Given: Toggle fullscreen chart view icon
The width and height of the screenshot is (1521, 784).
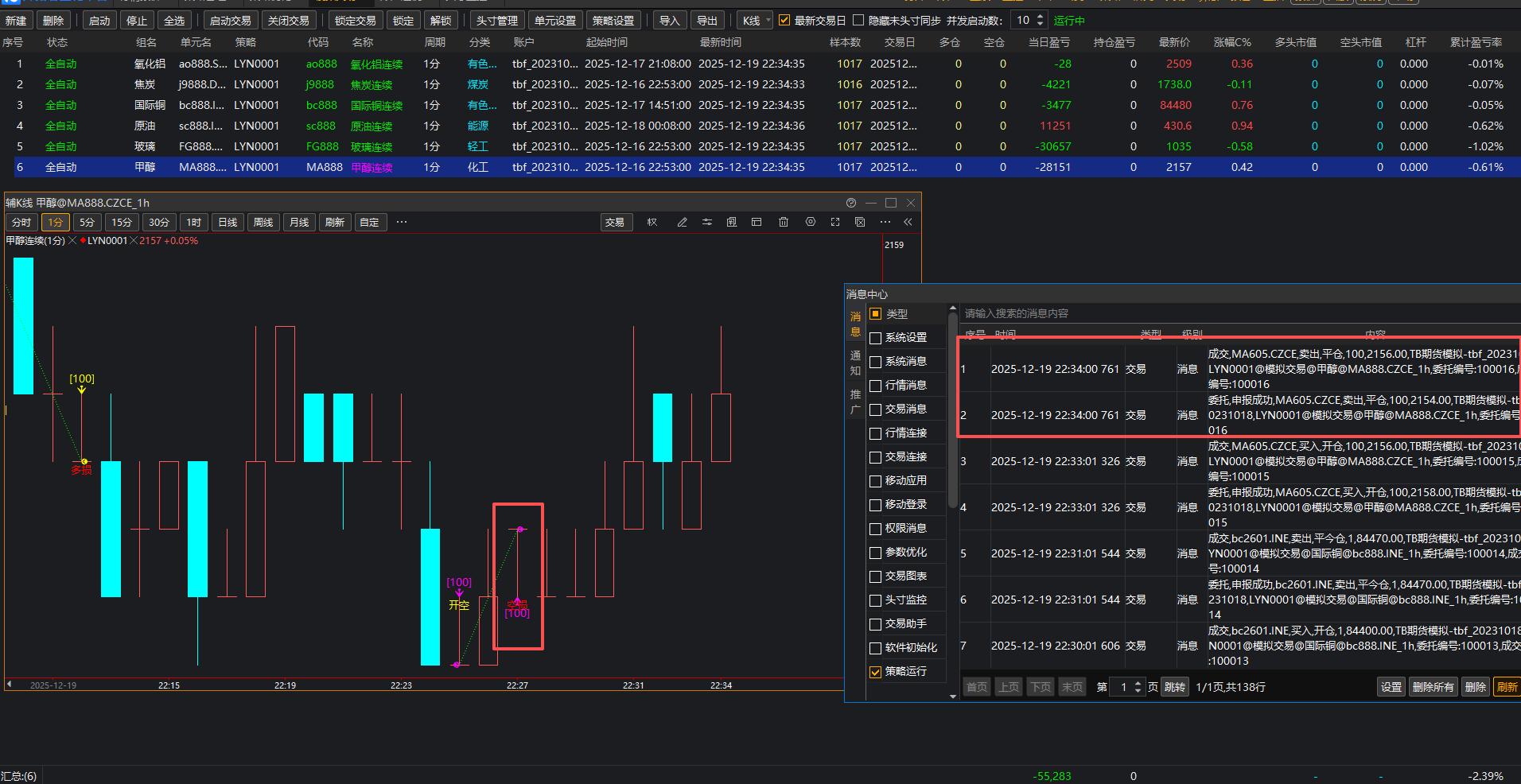Looking at the screenshot, I should (x=834, y=223).
